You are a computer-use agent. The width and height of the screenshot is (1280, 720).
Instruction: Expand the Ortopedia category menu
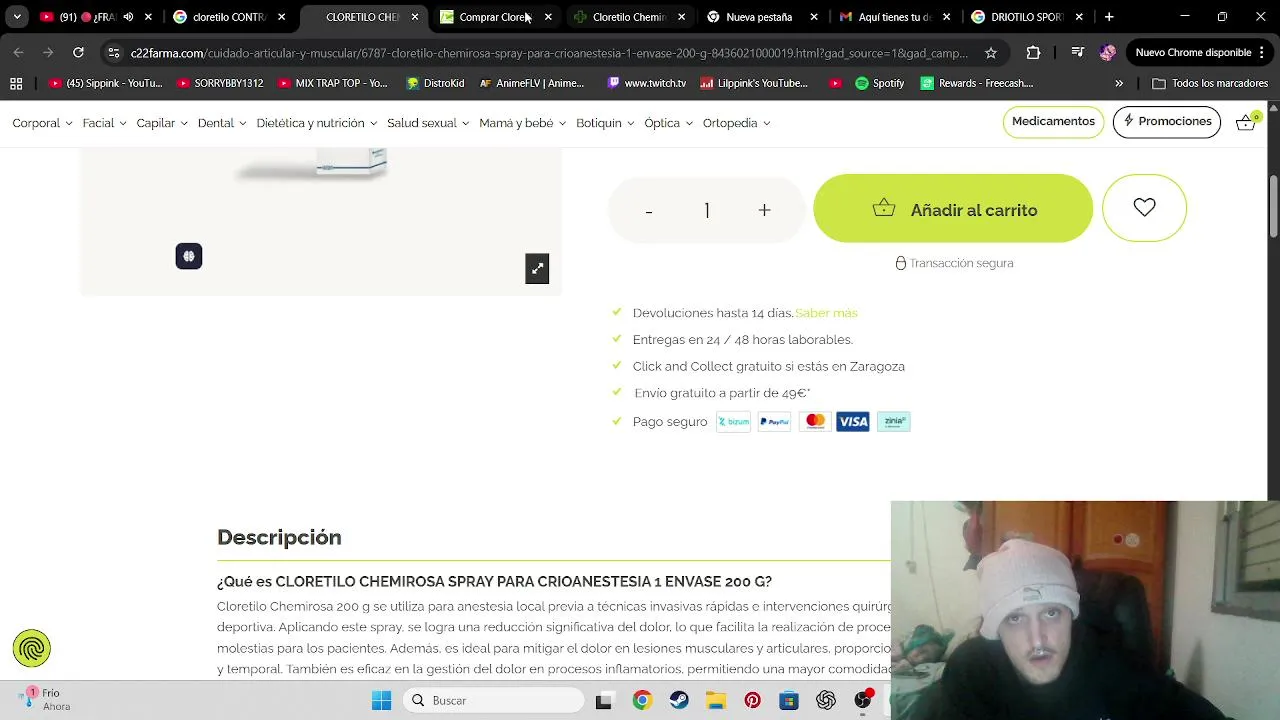737,123
